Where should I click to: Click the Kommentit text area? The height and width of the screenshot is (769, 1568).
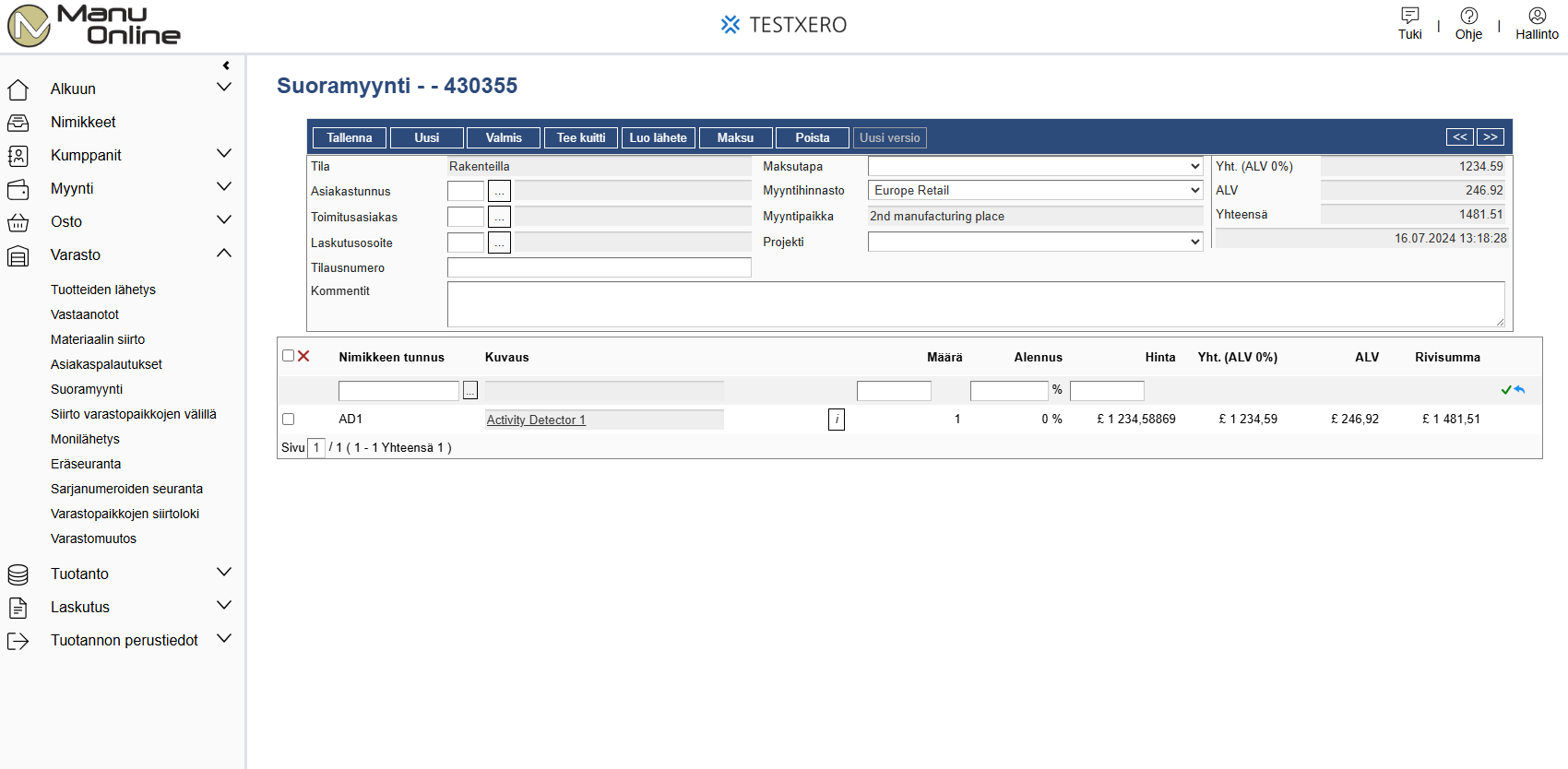click(976, 304)
